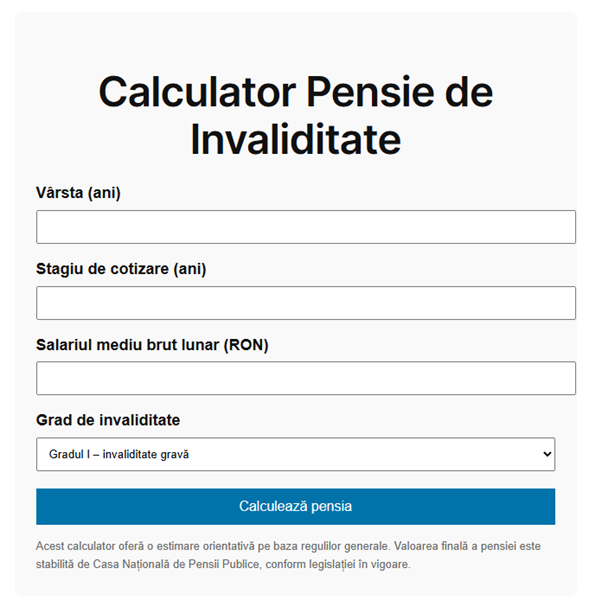This screenshot has height=613, width=602.
Task: Click the "Salariul mediu brut lunar (RON)" label
Action: pos(152,345)
